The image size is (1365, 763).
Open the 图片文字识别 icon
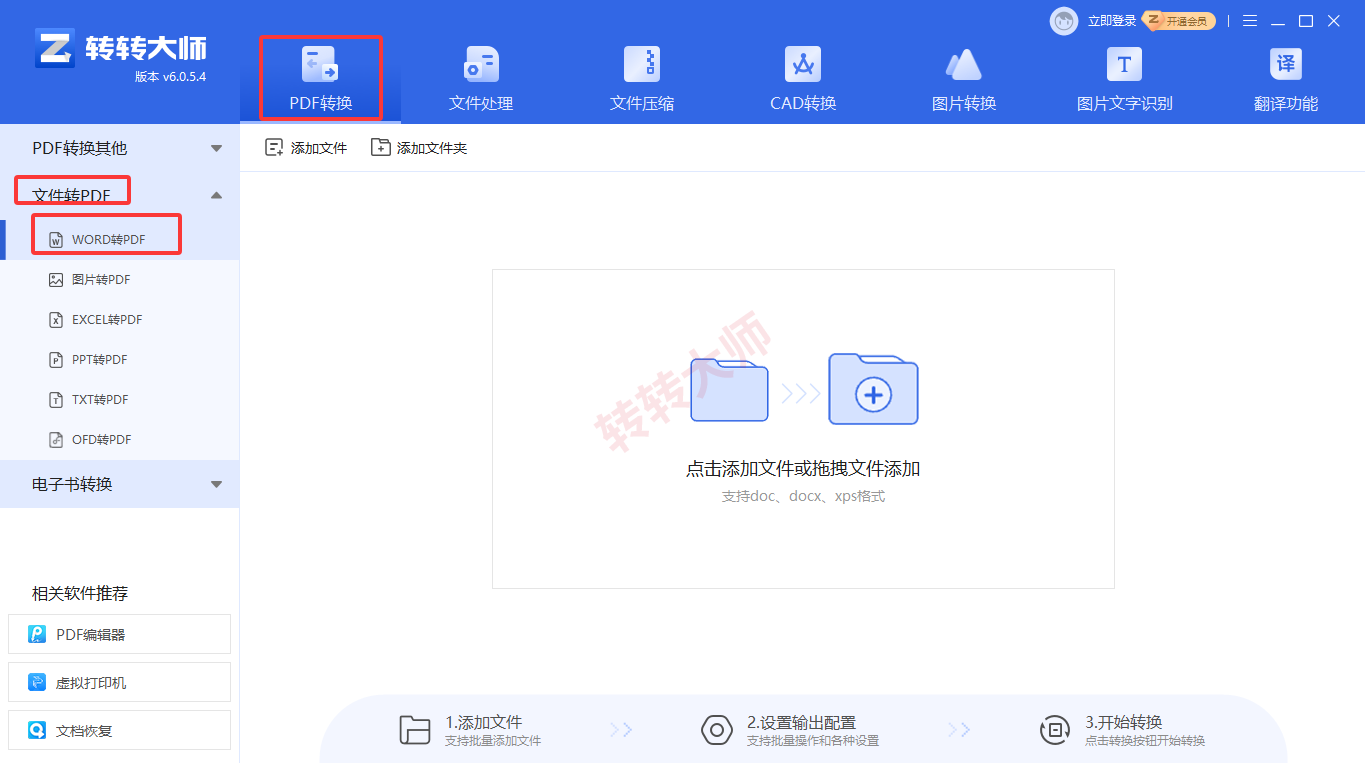[1124, 64]
